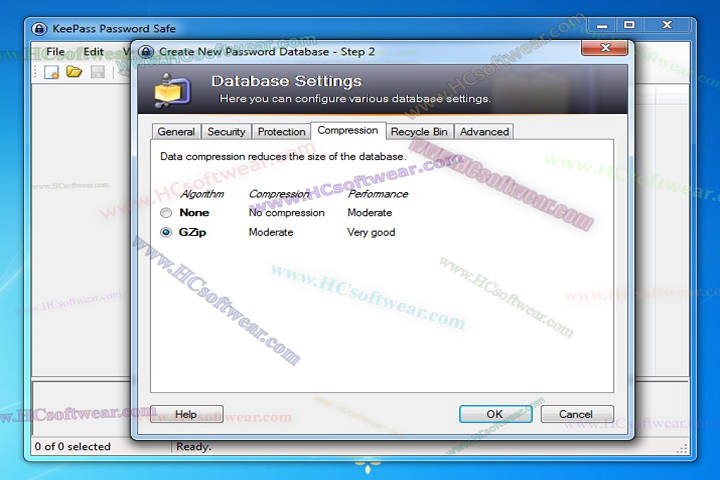Viewport: 720px width, 480px height.
Task: Switch to the Security tab
Action: point(226,132)
